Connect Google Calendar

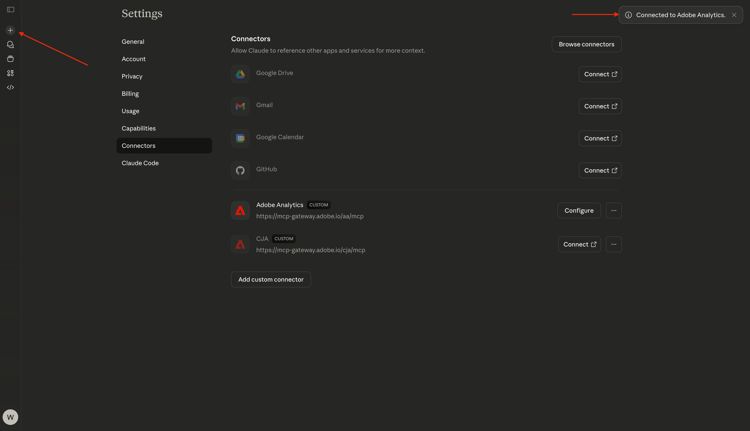[600, 138]
